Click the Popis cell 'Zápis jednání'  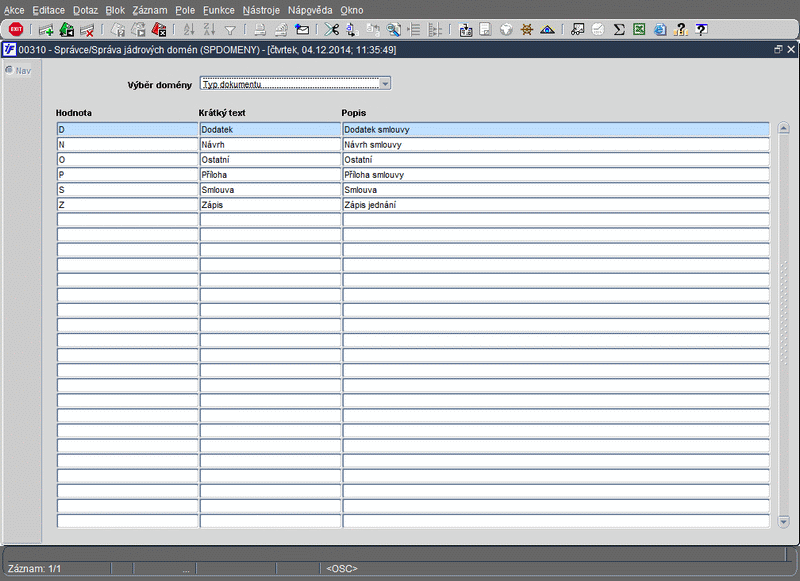coord(556,205)
